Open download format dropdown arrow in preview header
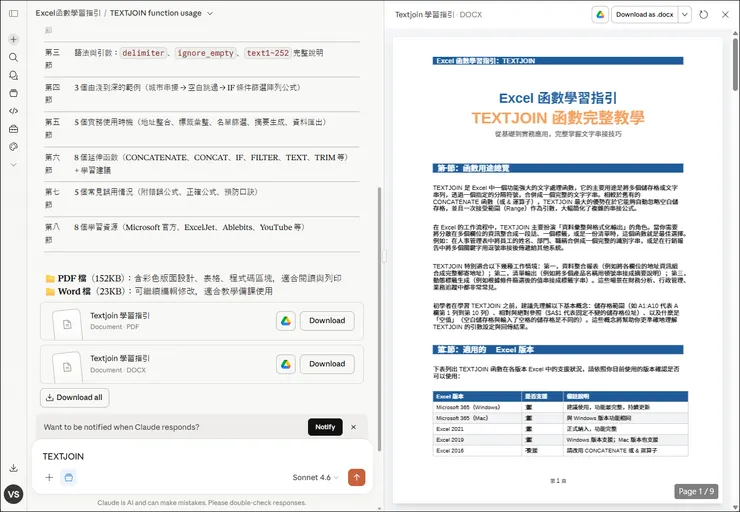The width and height of the screenshot is (740, 512). (x=685, y=15)
